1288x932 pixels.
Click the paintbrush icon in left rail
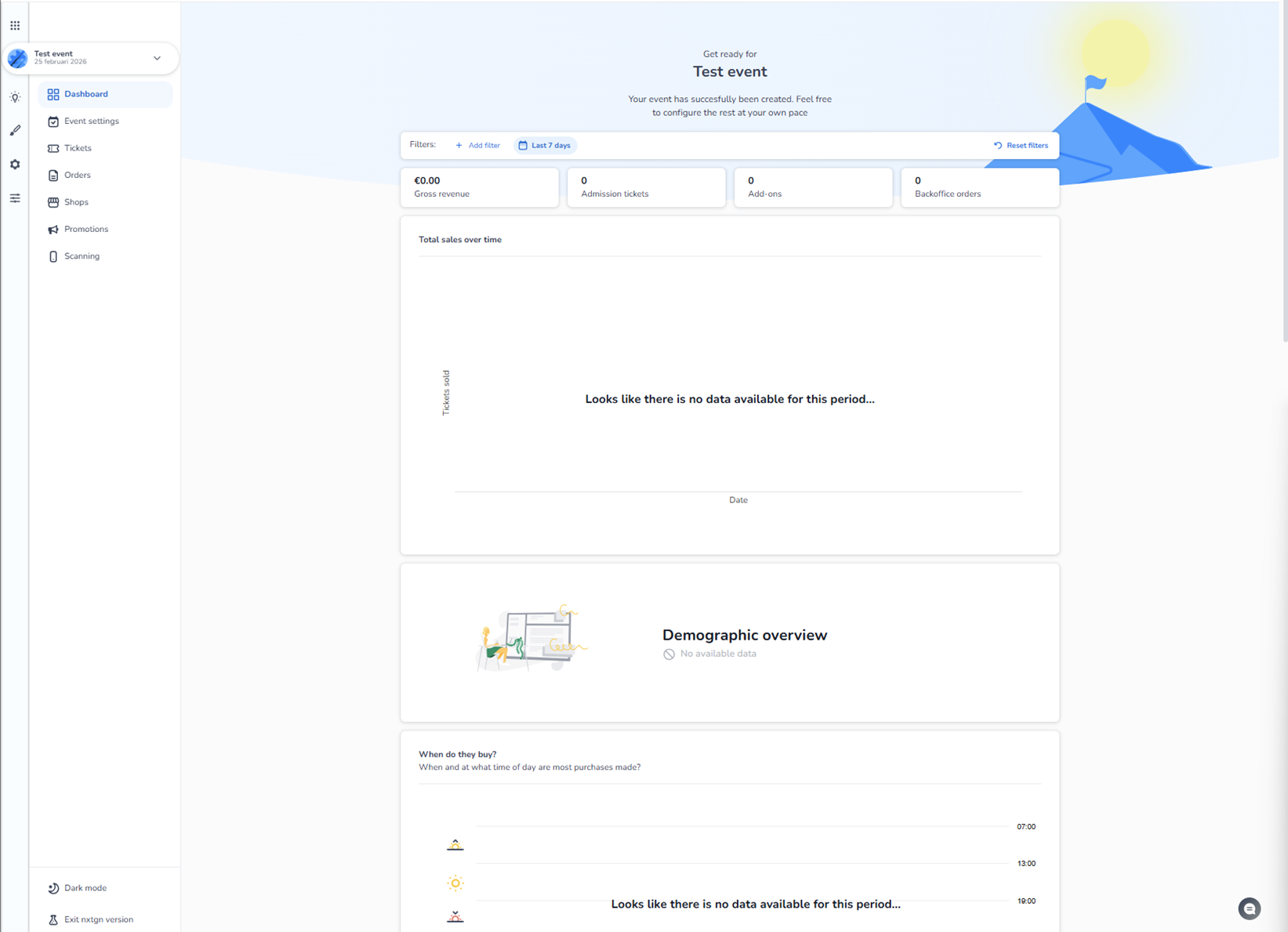(x=15, y=131)
